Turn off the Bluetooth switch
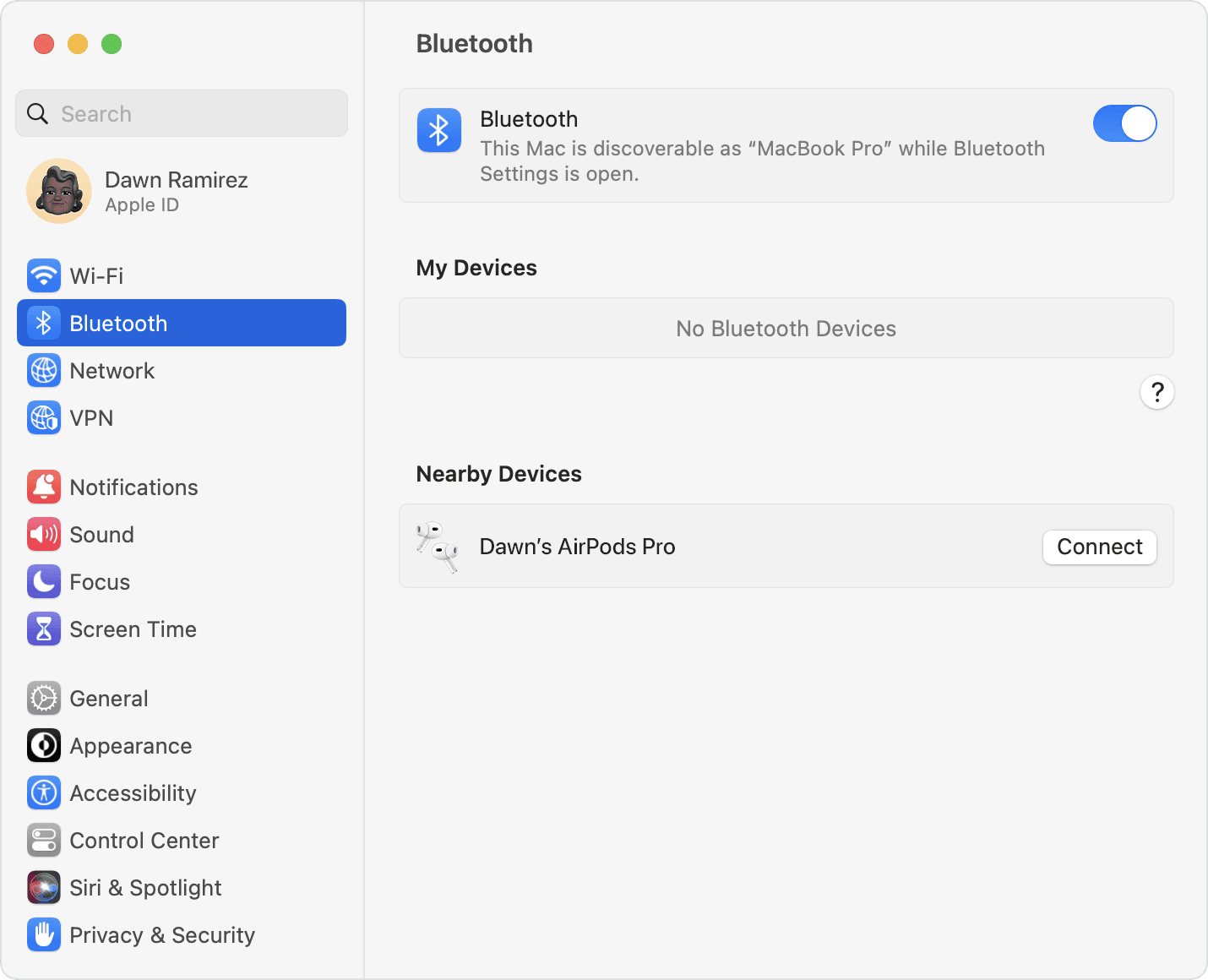This screenshot has width=1208, height=980. (1124, 124)
